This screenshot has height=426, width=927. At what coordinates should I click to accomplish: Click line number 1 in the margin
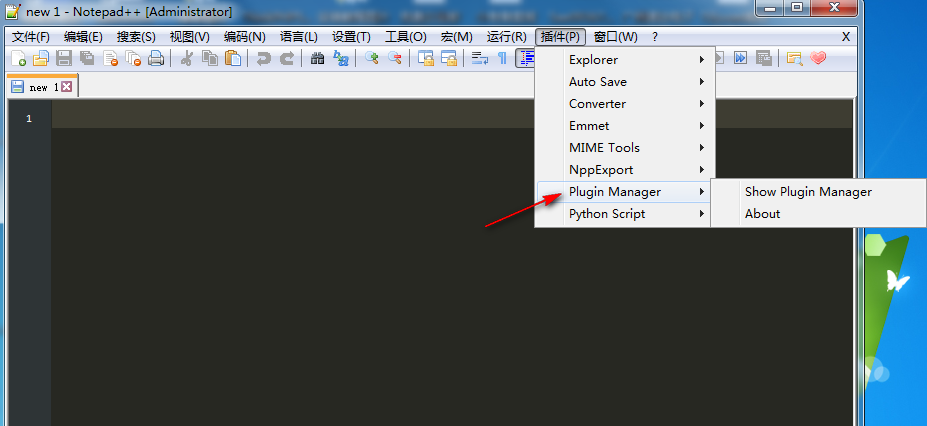click(x=28, y=119)
